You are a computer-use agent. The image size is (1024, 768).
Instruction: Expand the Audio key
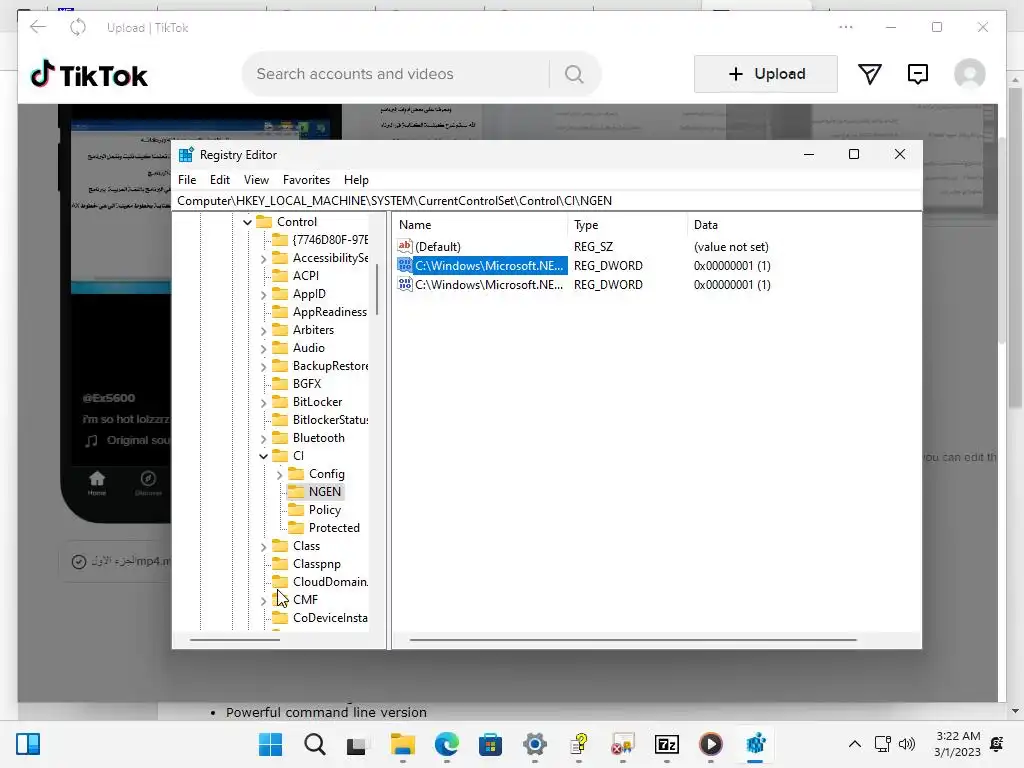pyautogui.click(x=263, y=349)
